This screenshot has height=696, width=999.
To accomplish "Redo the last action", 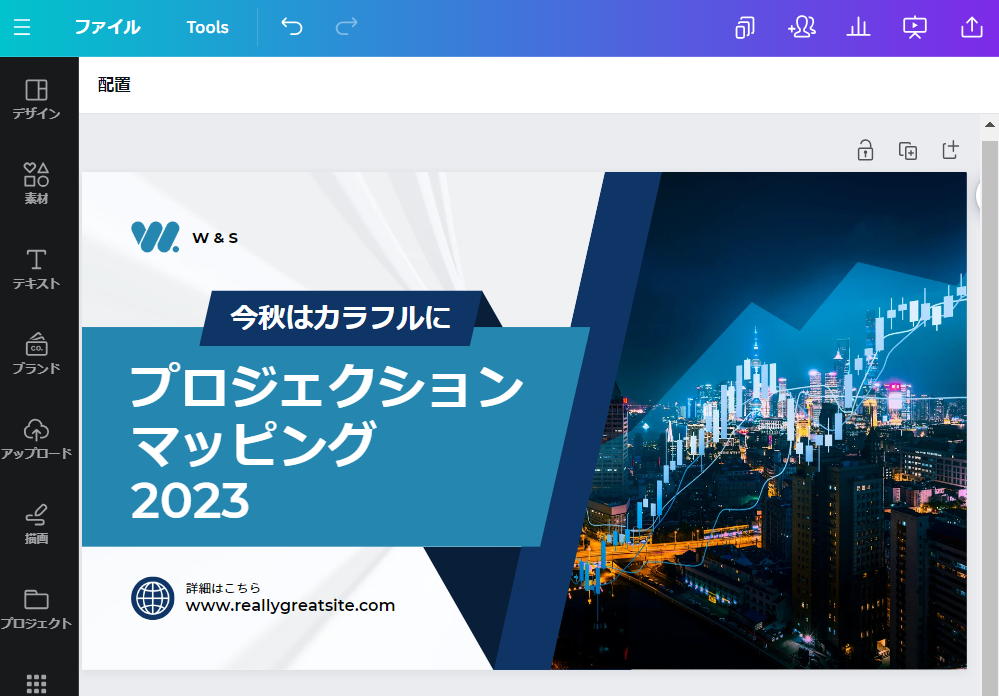I will click(346, 27).
